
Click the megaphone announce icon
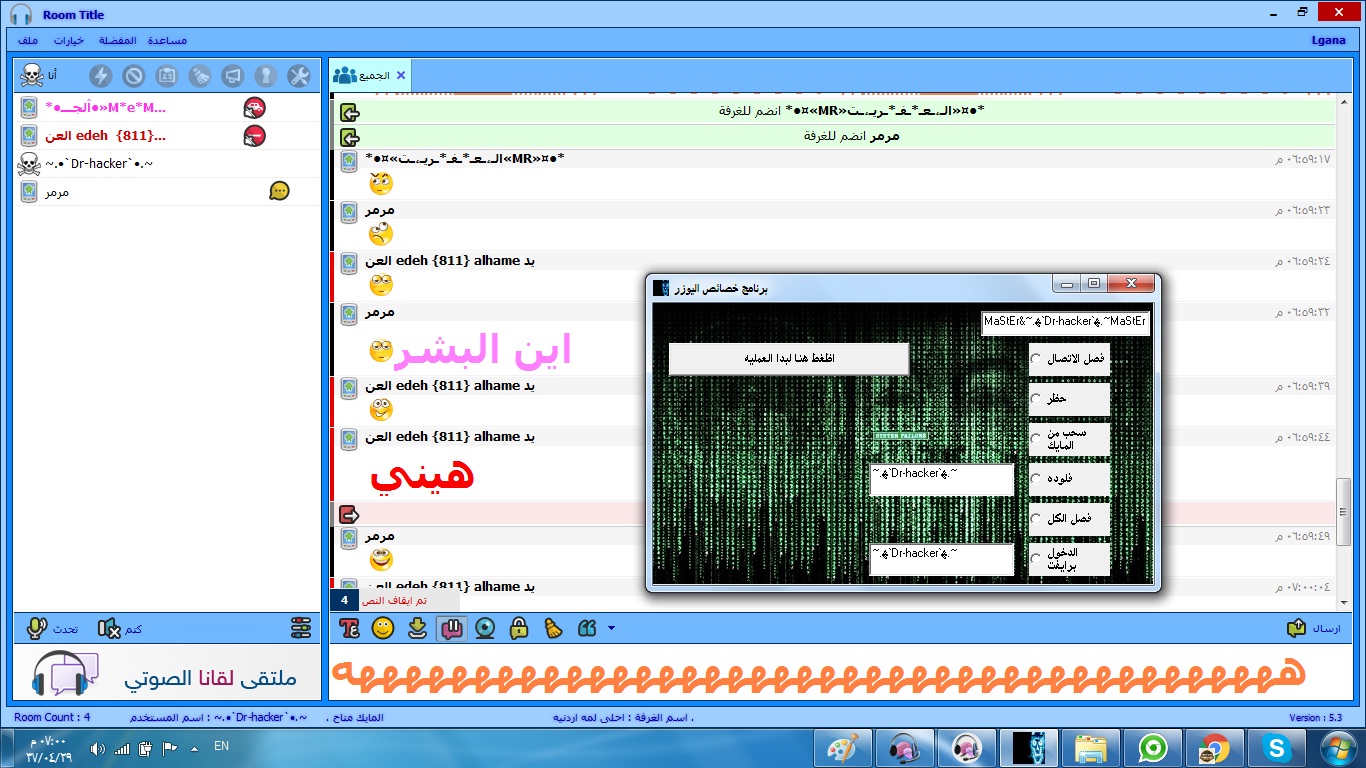pos(232,76)
